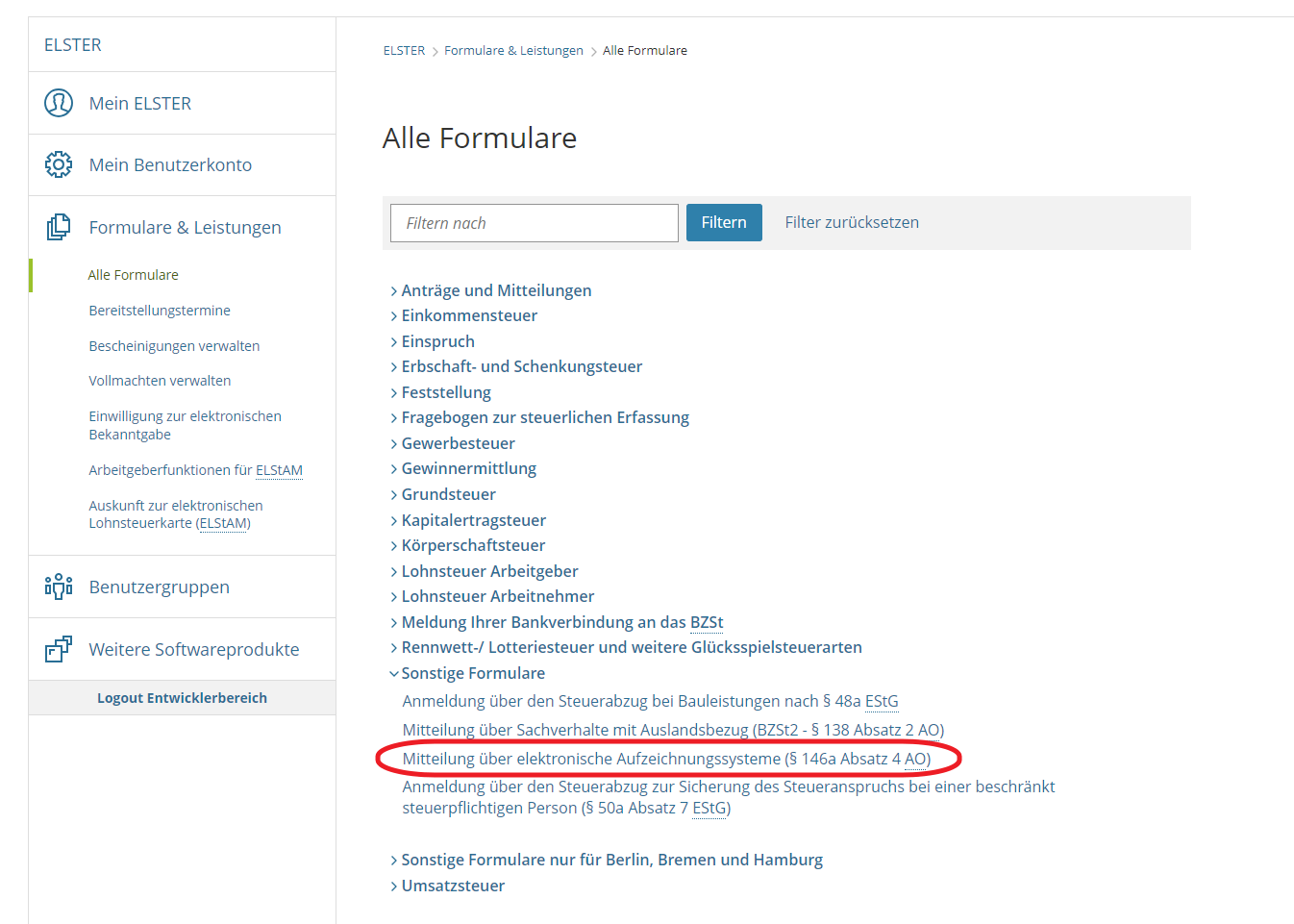Click Logout Entwicklerbereich

click(x=182, y=698)
